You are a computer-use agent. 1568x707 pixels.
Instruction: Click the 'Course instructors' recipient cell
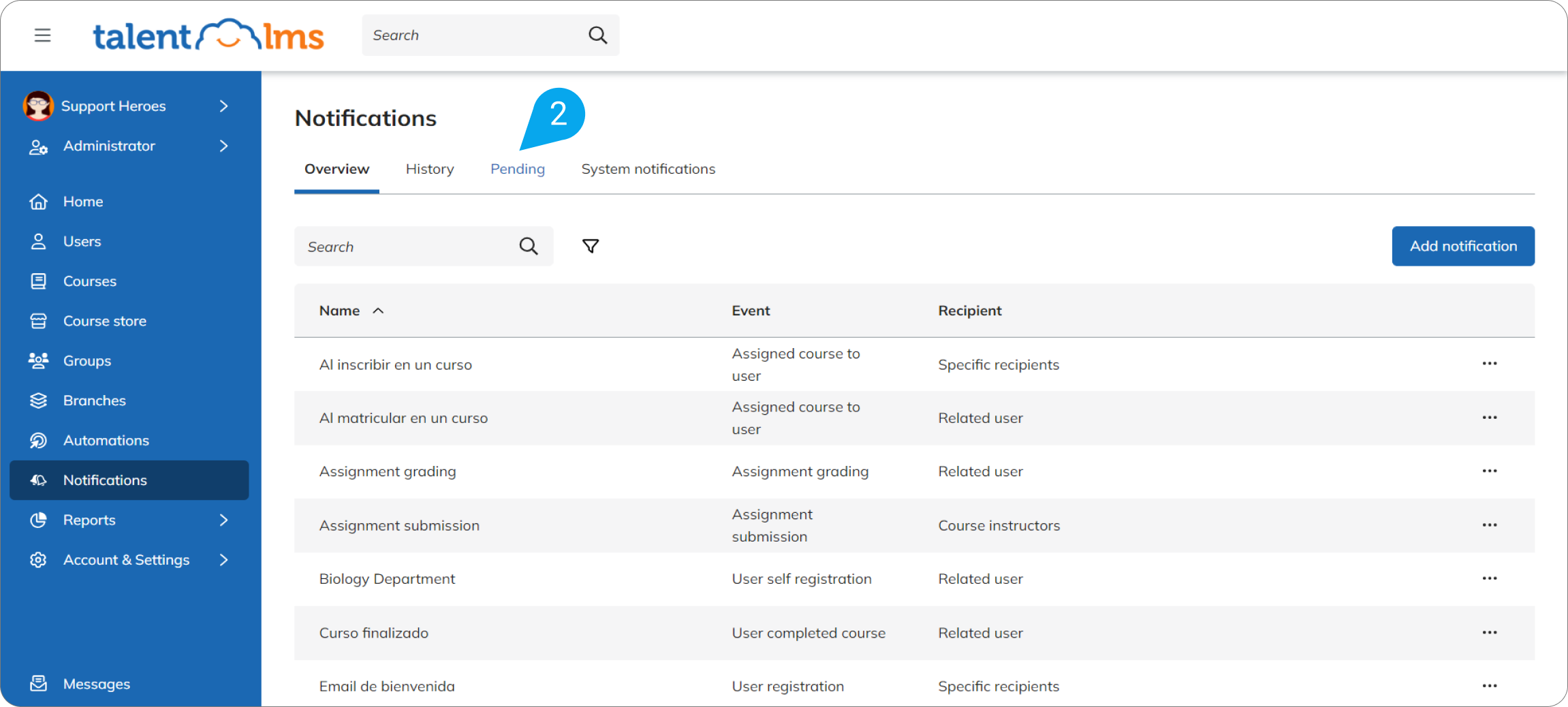click(x=999, y=526)
